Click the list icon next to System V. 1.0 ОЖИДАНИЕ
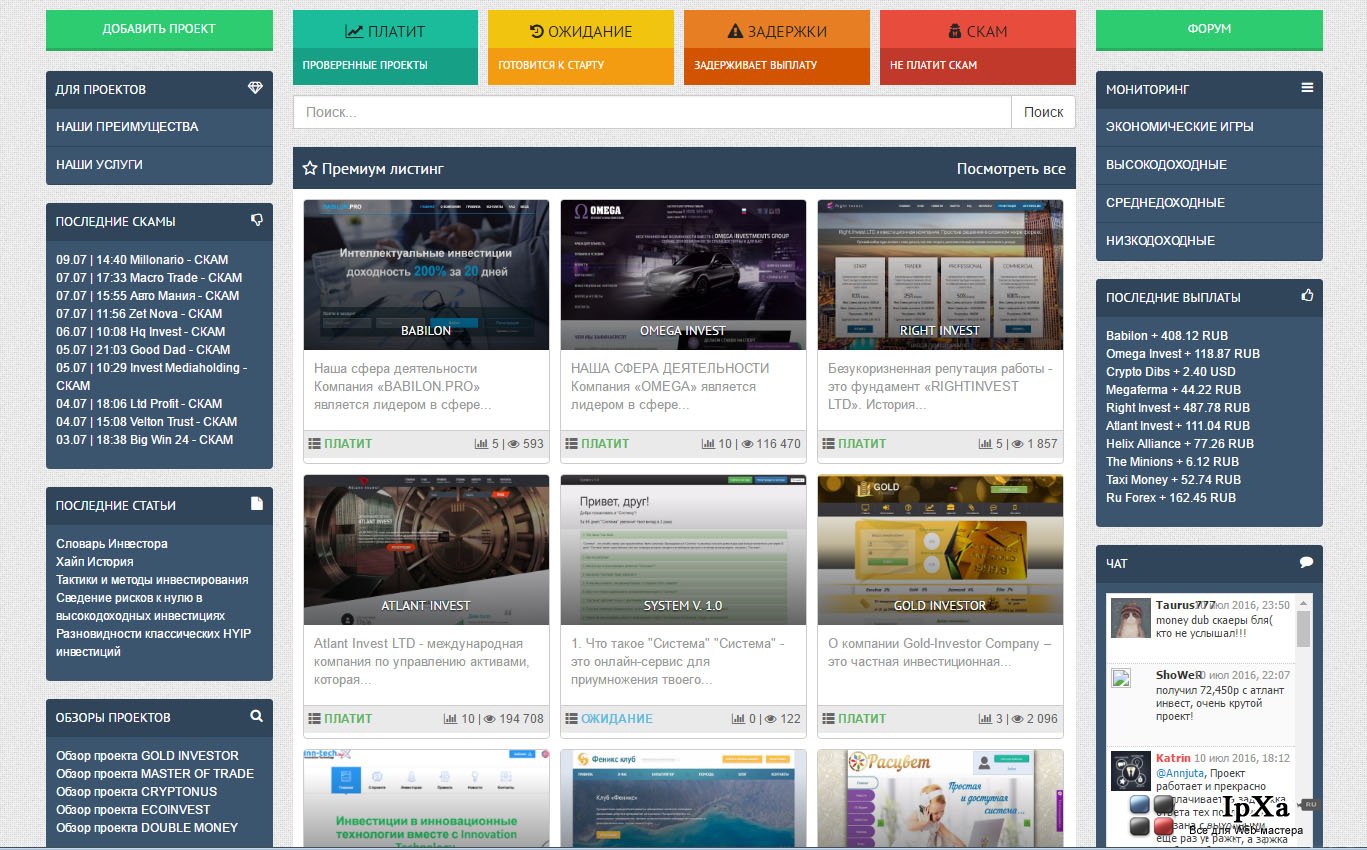This screenshot has height=850, width=1367. click(x=572, y=719)
